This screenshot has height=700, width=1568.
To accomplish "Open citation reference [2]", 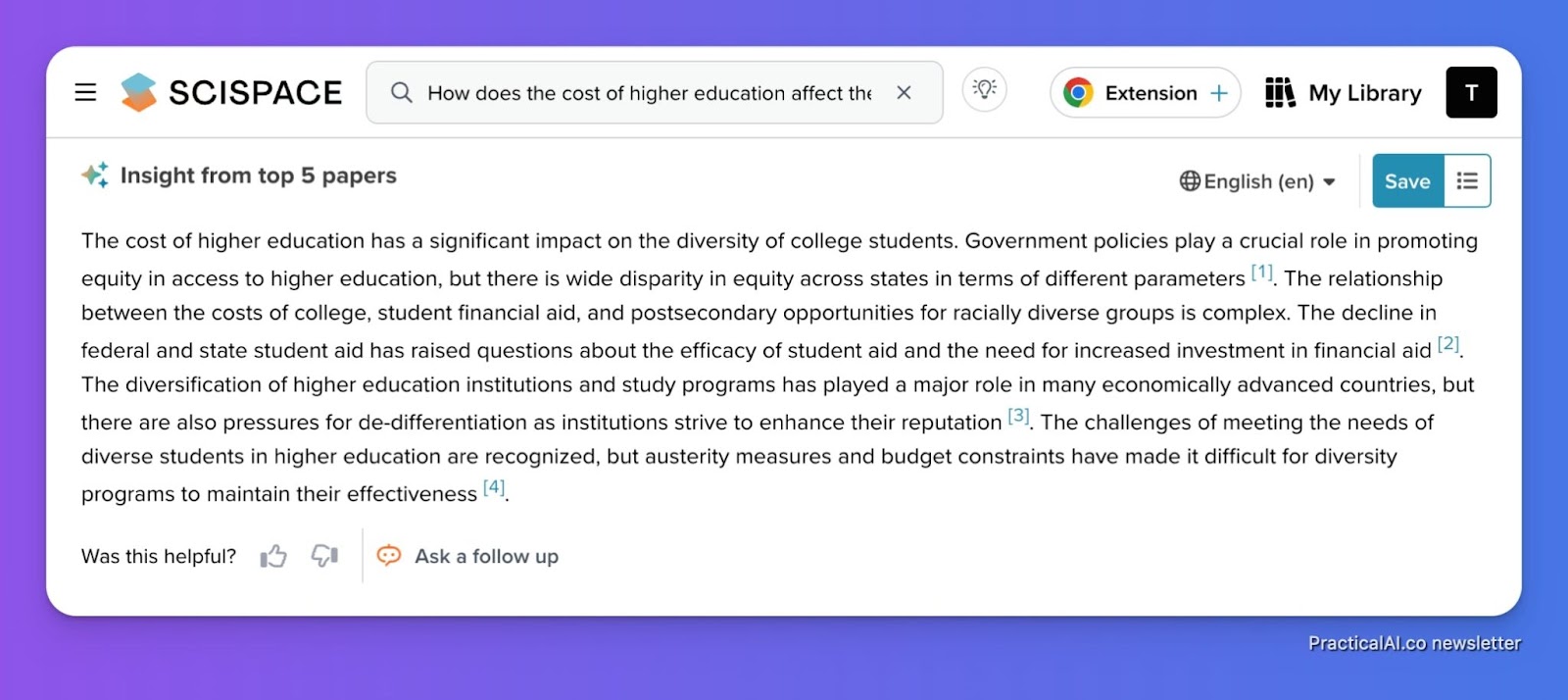I will 1448,343.
